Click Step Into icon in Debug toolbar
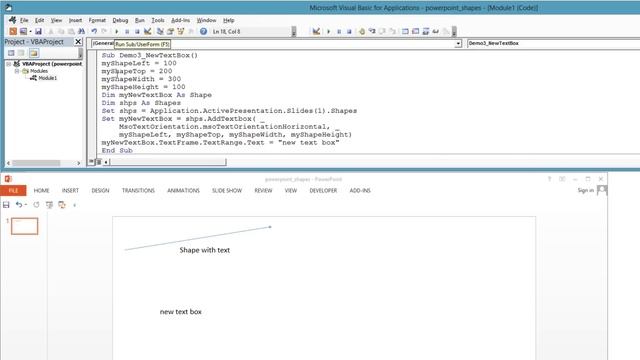The height and width of the screenshot is (360, 640). point(372,31)
